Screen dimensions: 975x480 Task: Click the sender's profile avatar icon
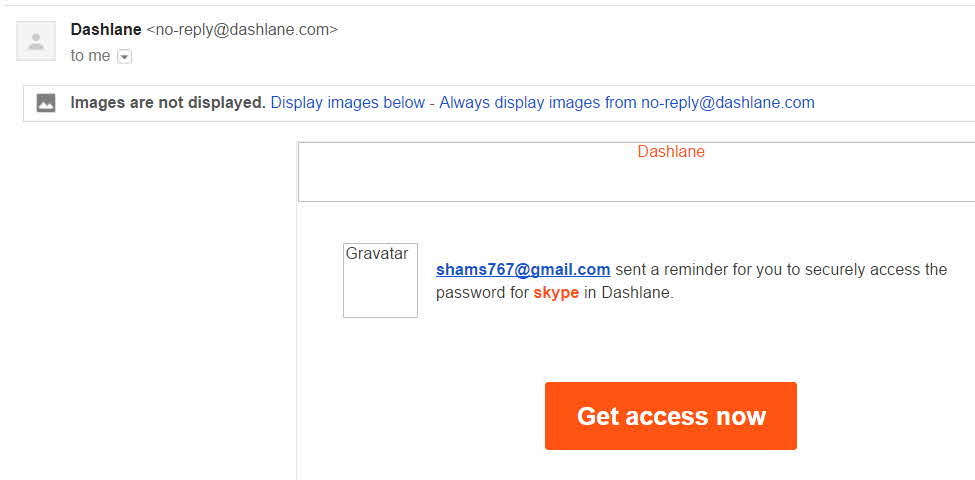tap(36, 41)
